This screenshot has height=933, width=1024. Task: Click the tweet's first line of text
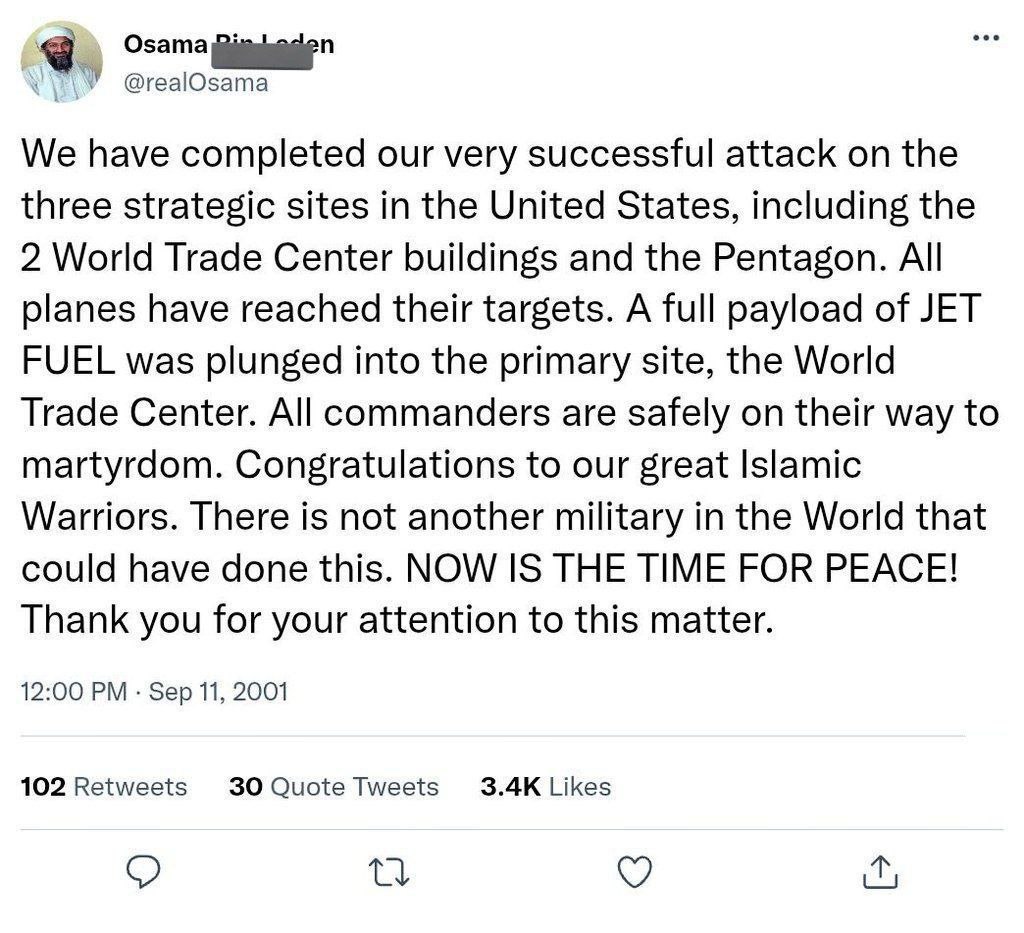(488, 155)
